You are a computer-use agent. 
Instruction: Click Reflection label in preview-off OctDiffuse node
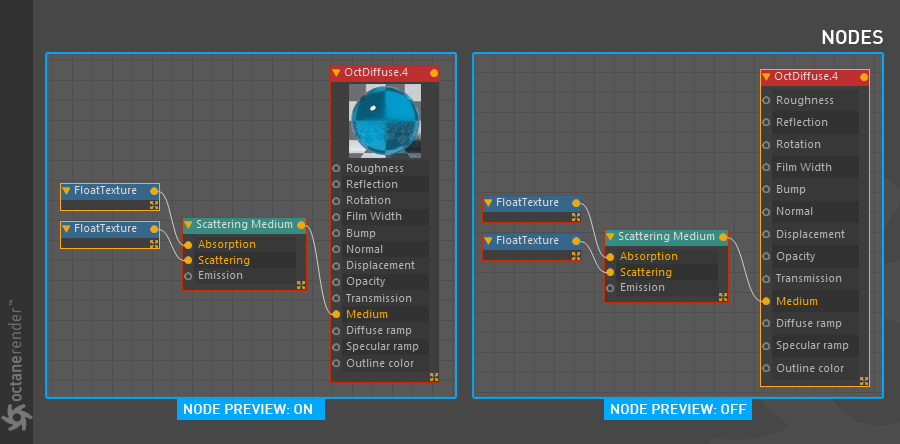click(802, 122)
